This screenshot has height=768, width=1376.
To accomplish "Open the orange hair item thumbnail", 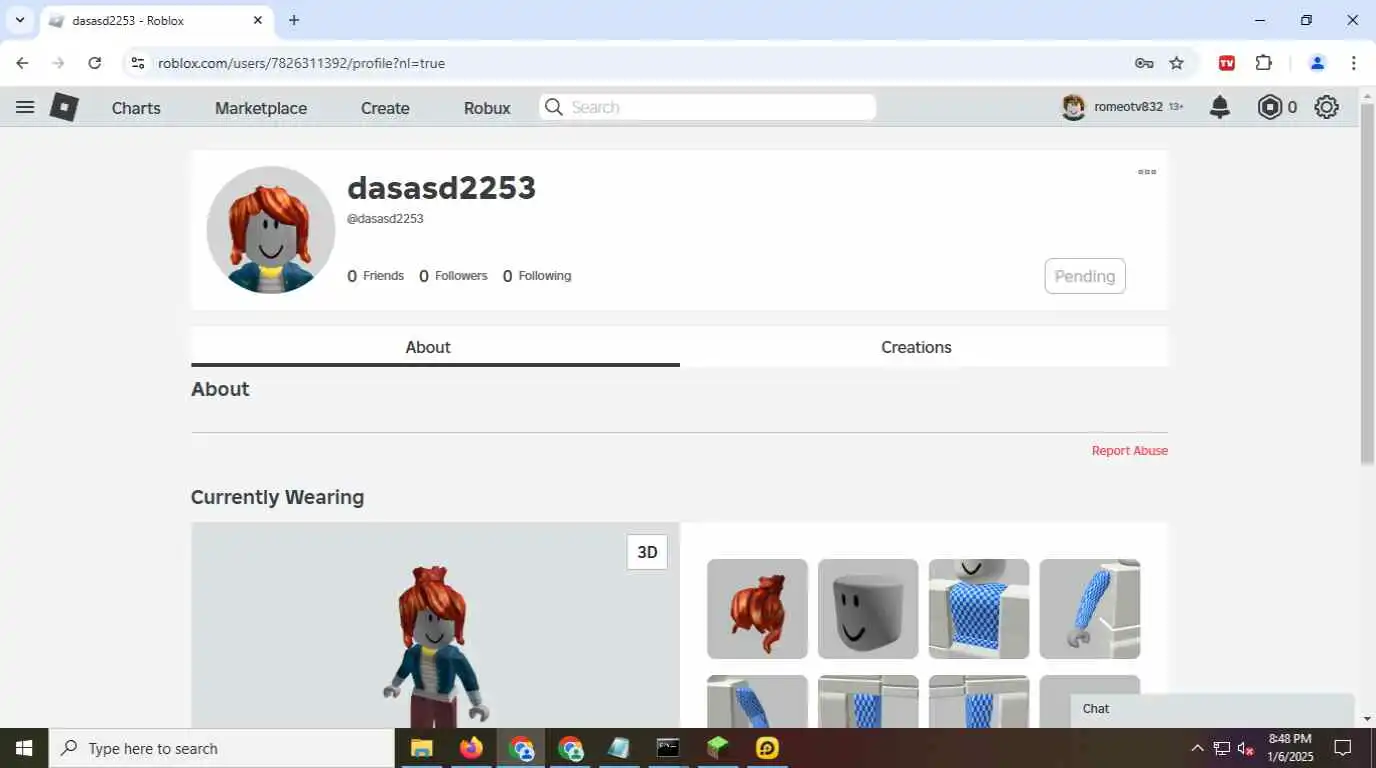I will [757, 609].
